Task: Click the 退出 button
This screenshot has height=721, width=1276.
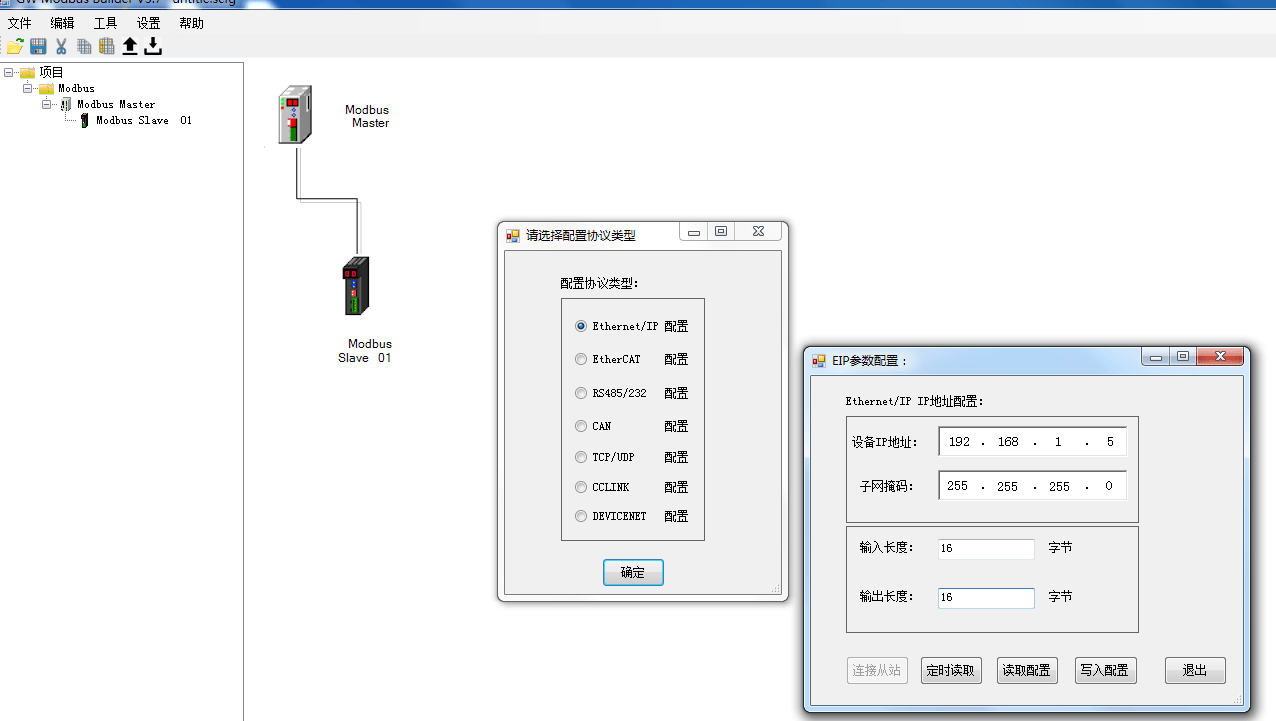Action: 1195,670
